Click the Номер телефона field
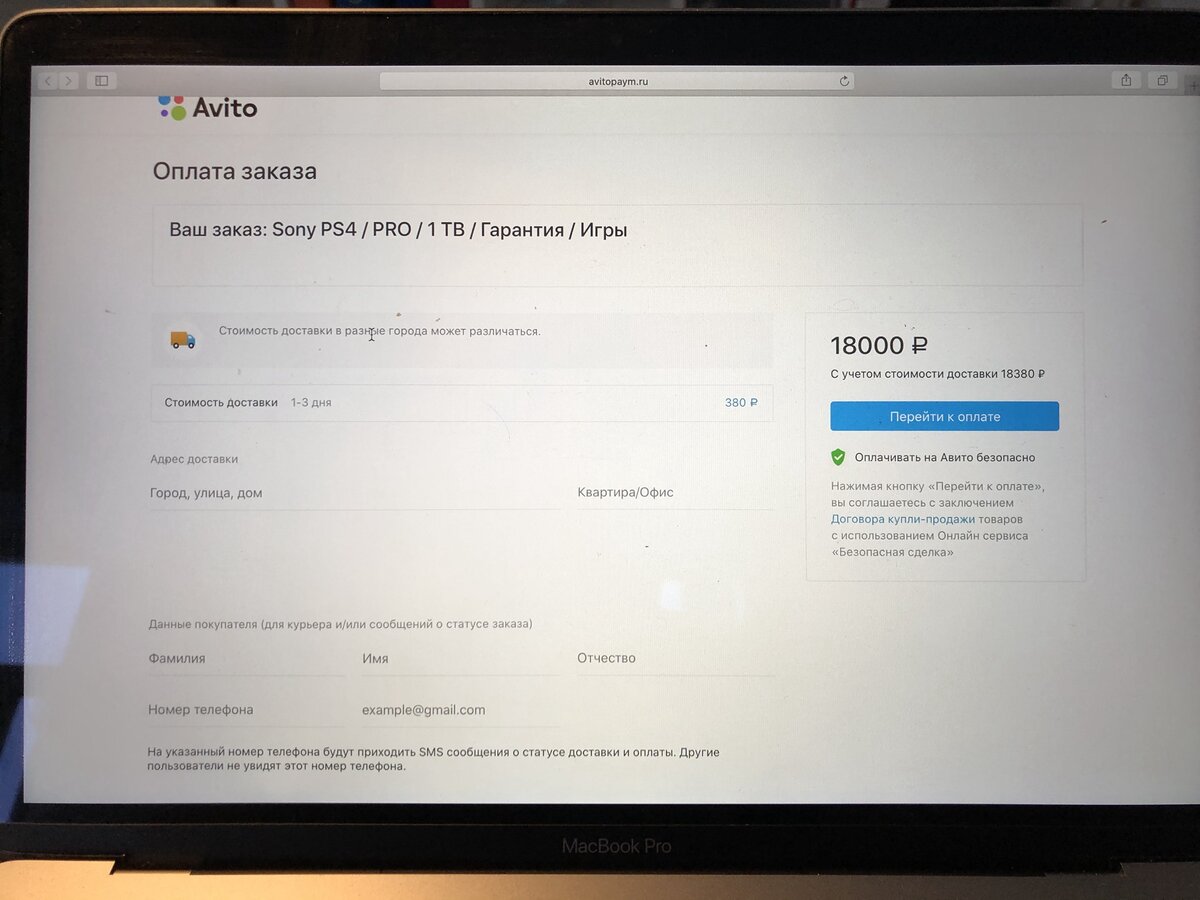Screen dimensions: 1200x900 click(246, 710)
